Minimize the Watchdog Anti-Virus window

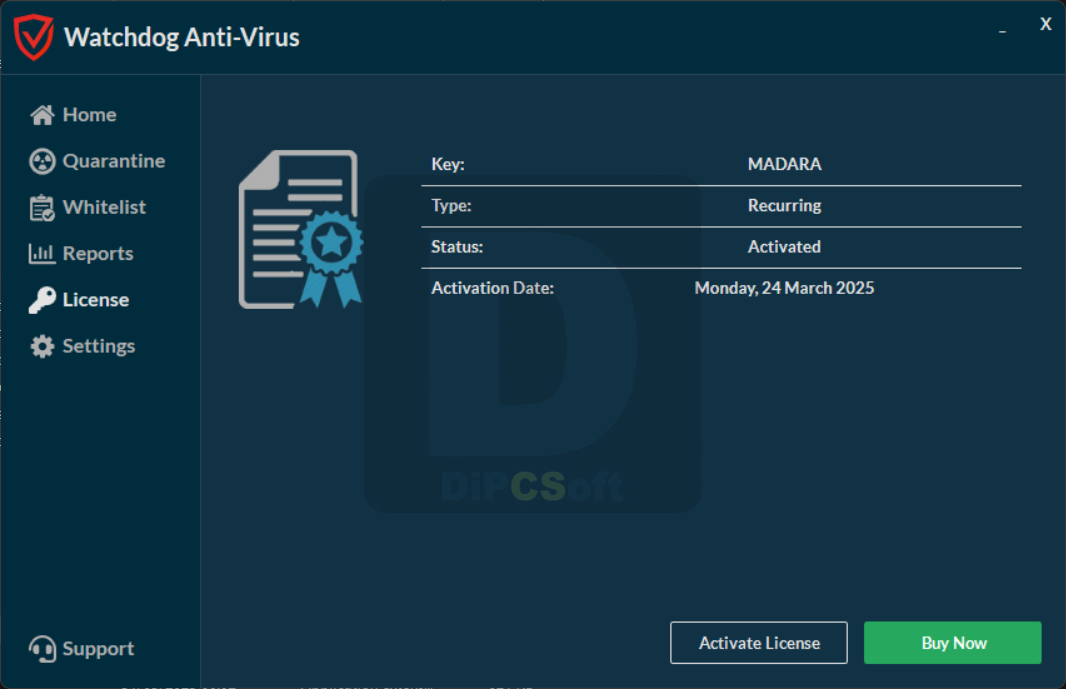point(1002,31)
